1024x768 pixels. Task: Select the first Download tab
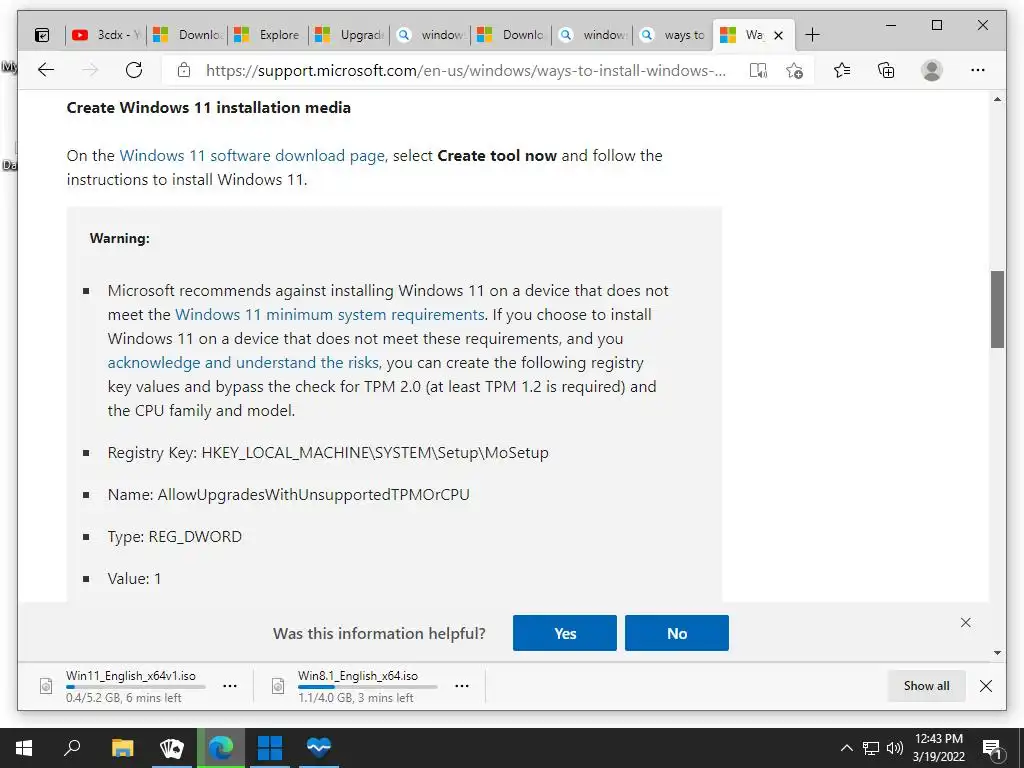[187, 35]
